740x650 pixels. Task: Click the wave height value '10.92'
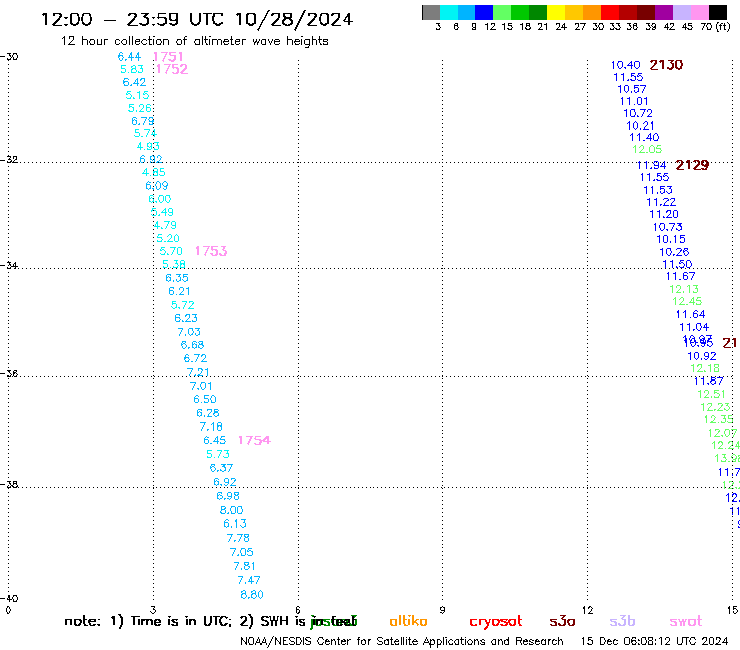pos(702,356)
